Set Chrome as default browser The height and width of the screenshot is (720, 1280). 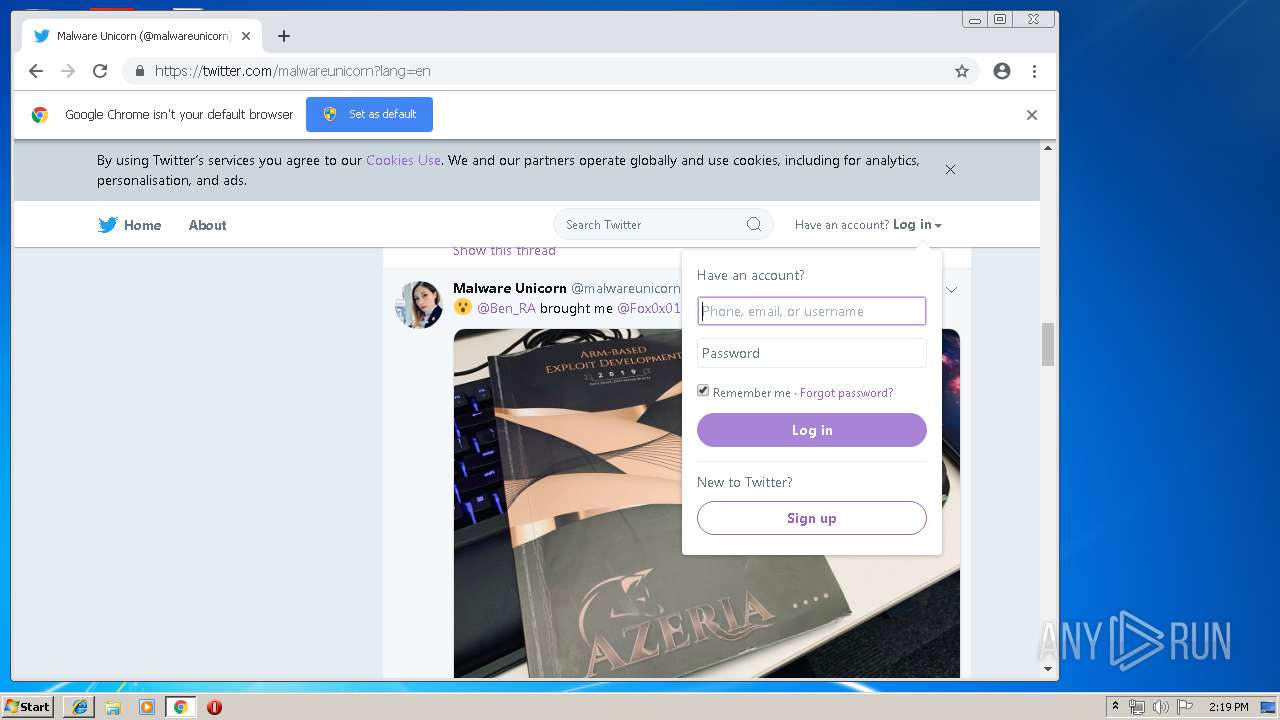pos(369,114)
